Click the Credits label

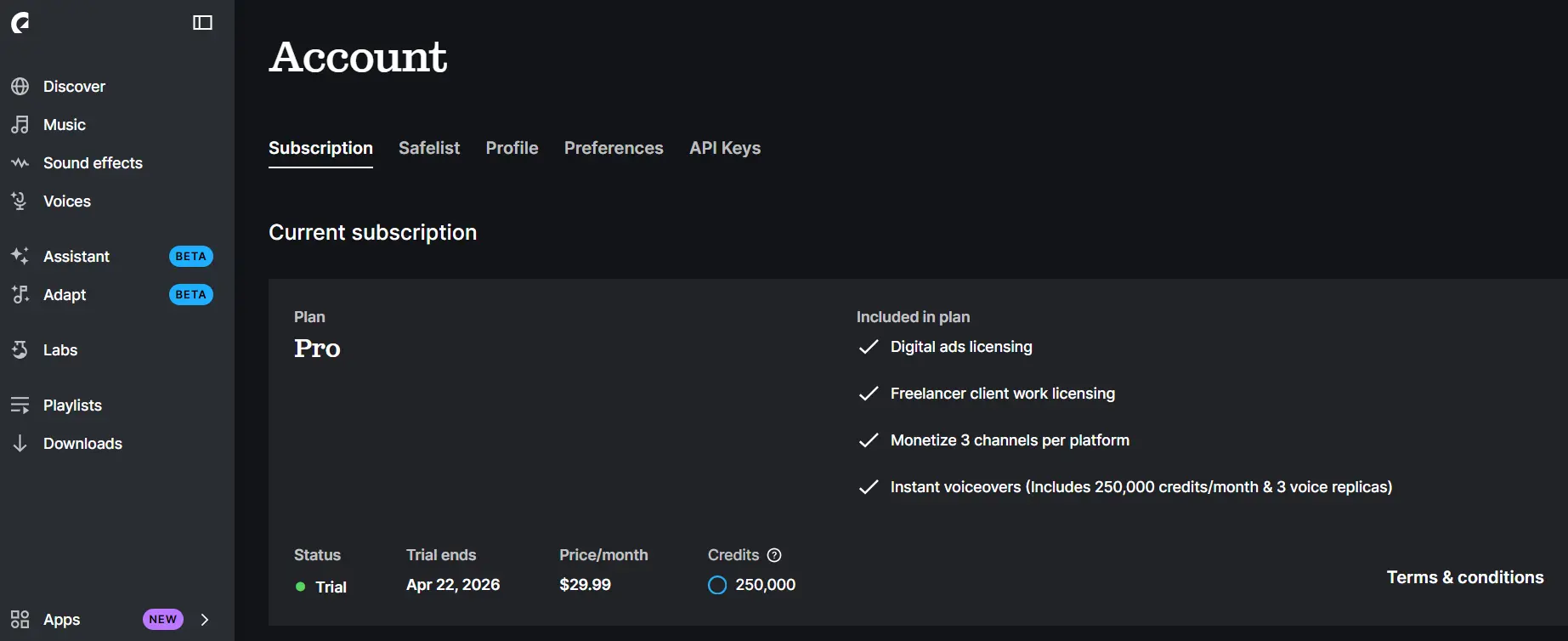point(733,555)
